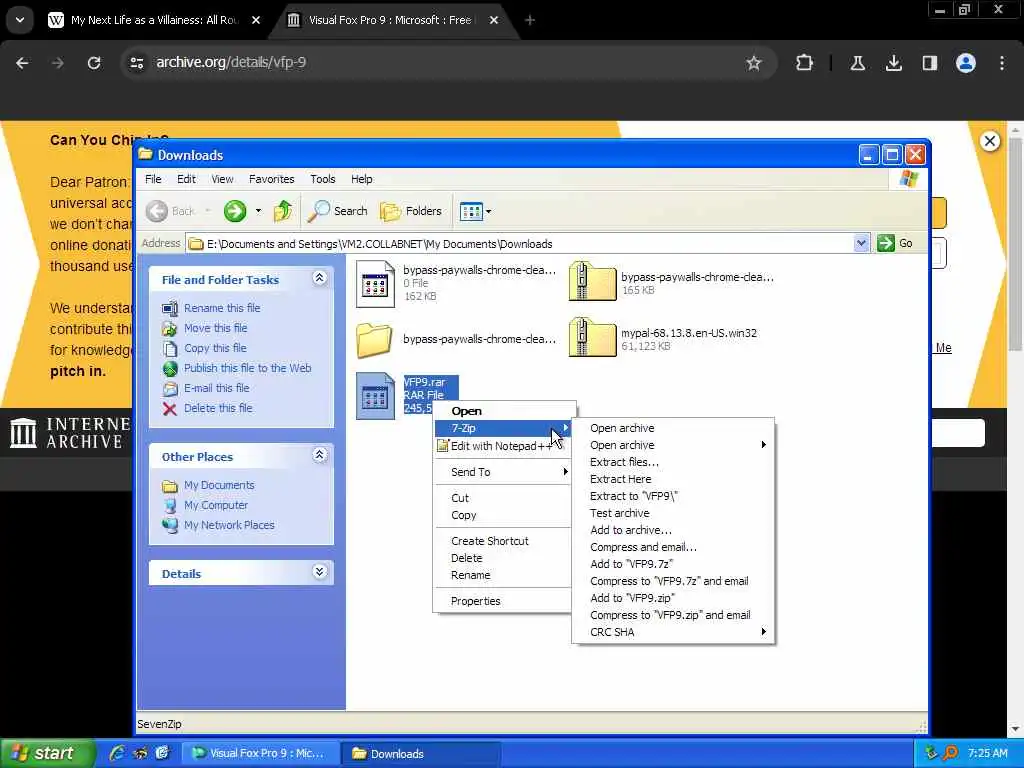Bookmark this page with star icon
1024x768 pixels.
(x=754, y=63)
